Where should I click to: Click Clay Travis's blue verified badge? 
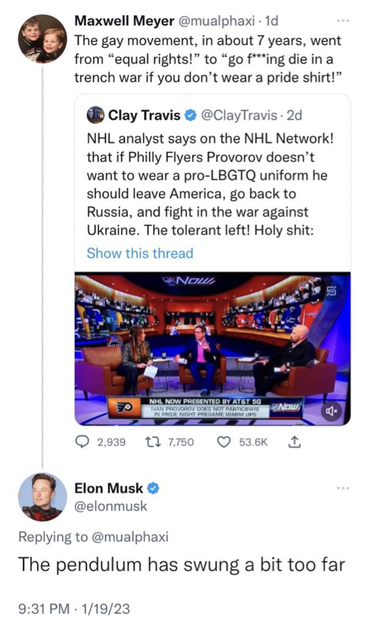tap(191, 115)
